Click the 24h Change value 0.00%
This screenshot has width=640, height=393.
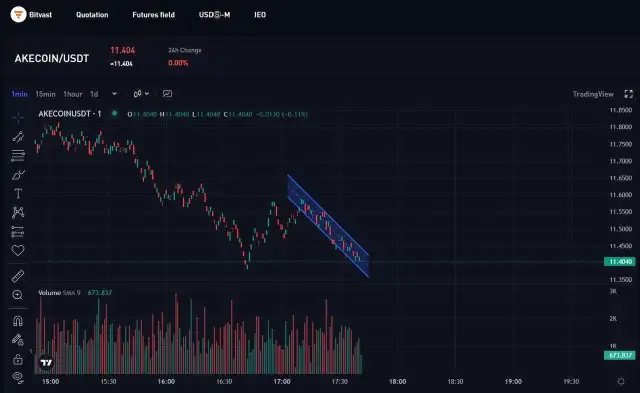178,63
